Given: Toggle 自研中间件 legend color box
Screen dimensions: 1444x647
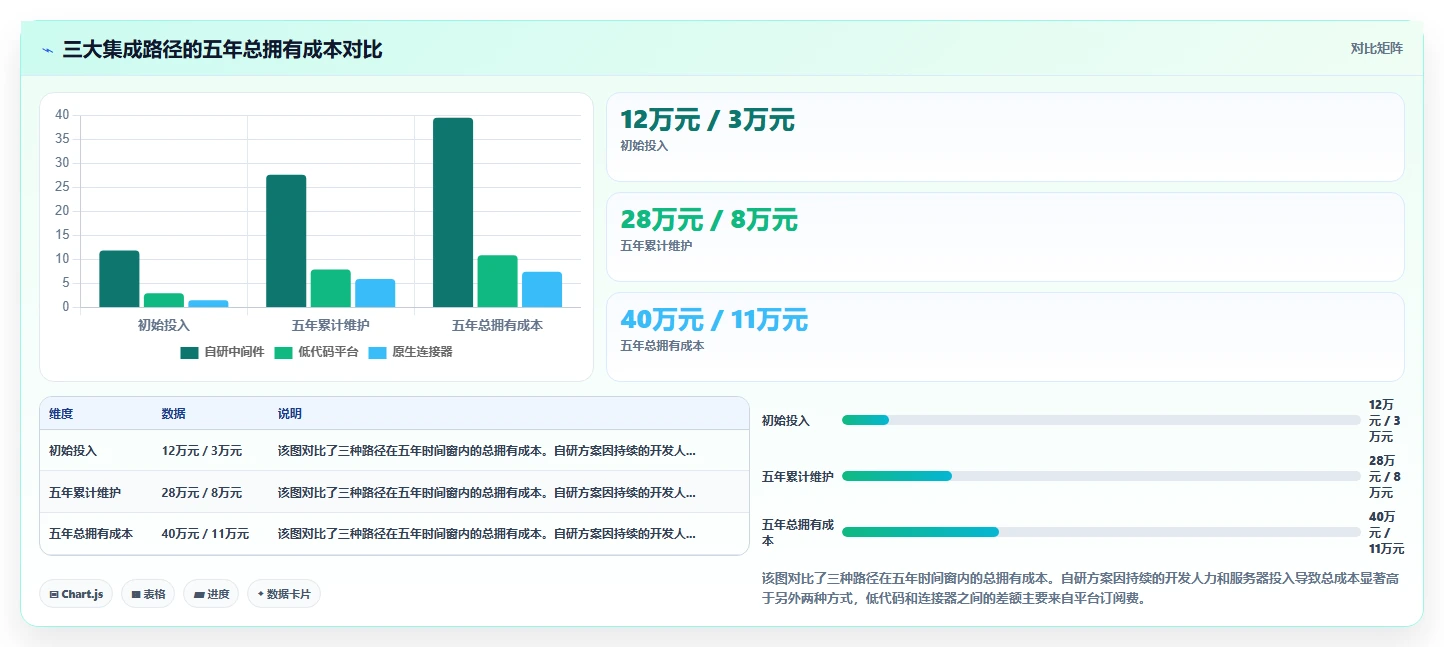Looking at the screenshot, I should tap(189, 352).
